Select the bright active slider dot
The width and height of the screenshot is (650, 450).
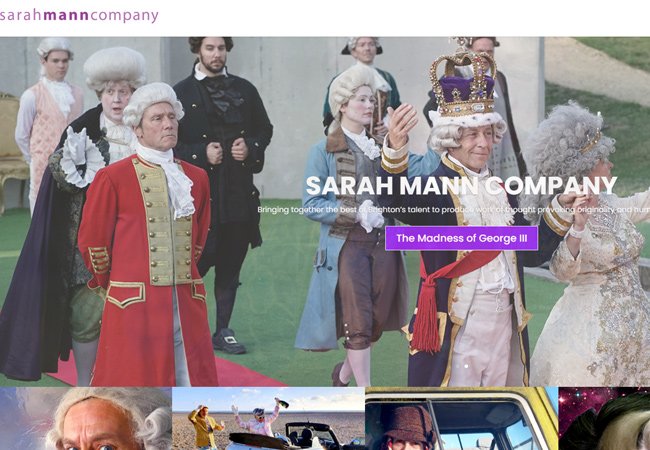point(466,366)
